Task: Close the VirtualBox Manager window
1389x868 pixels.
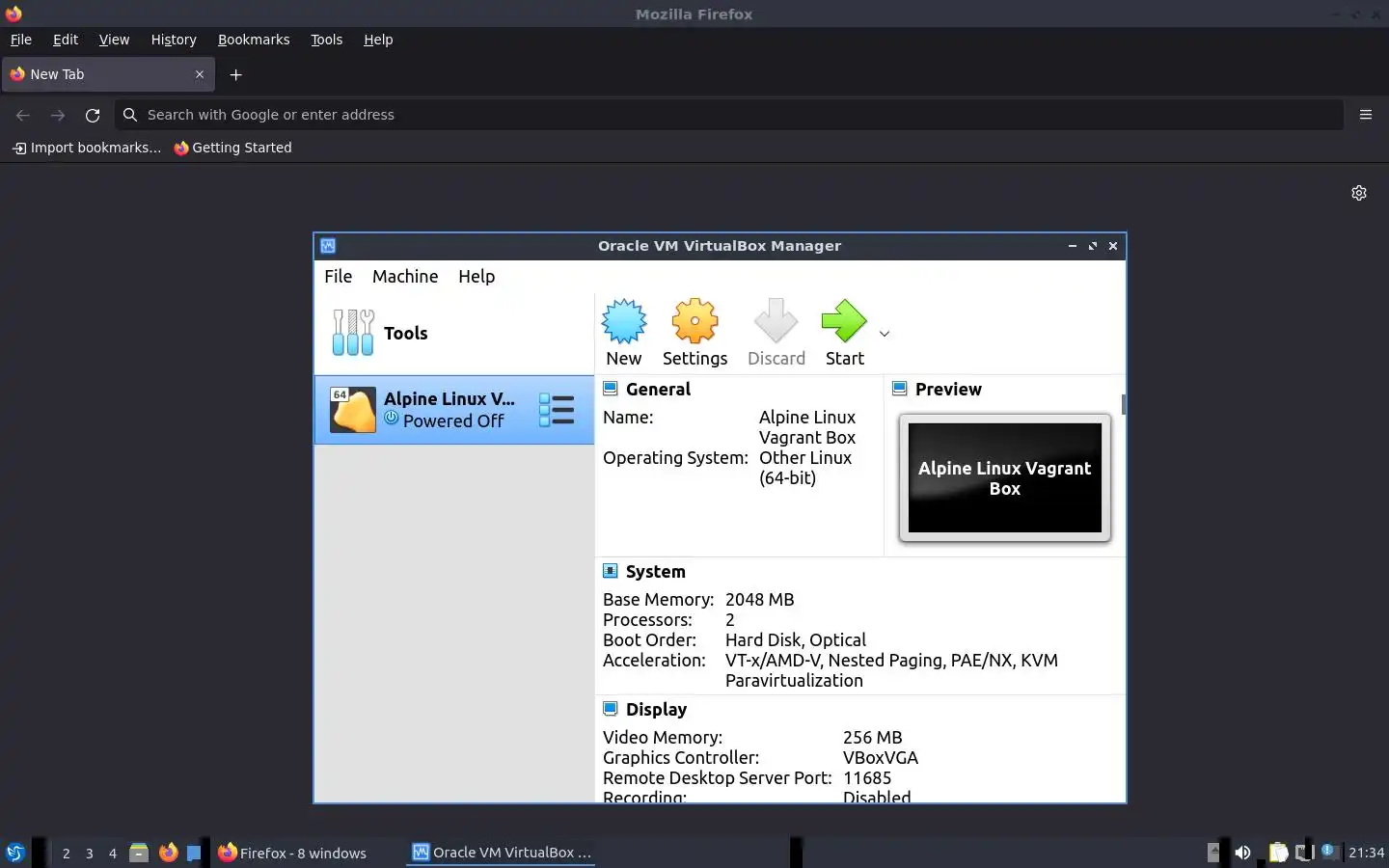Action: (x=1113, y=246)
